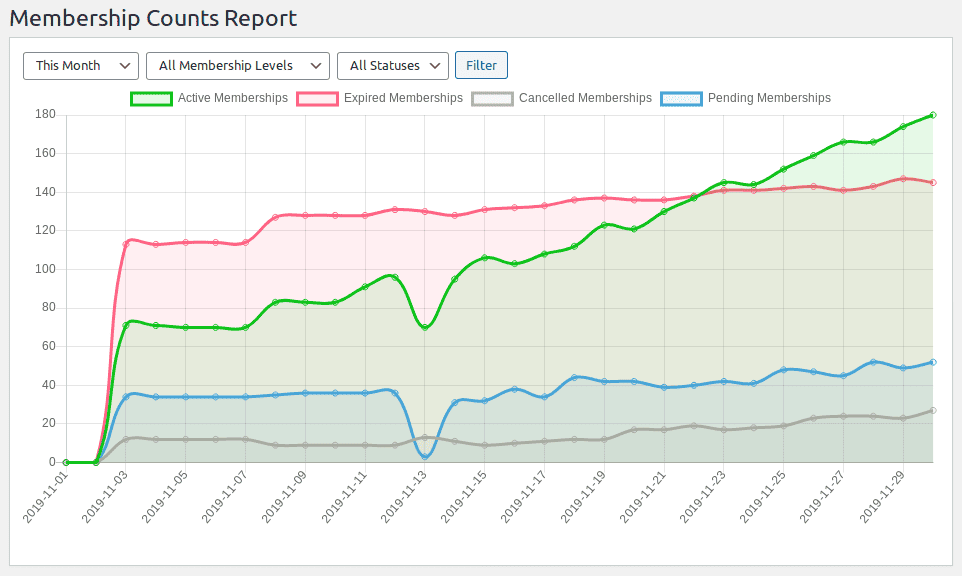
Task: Expand the All Membership Levels dropdown
Action: [x=237, y=65]
